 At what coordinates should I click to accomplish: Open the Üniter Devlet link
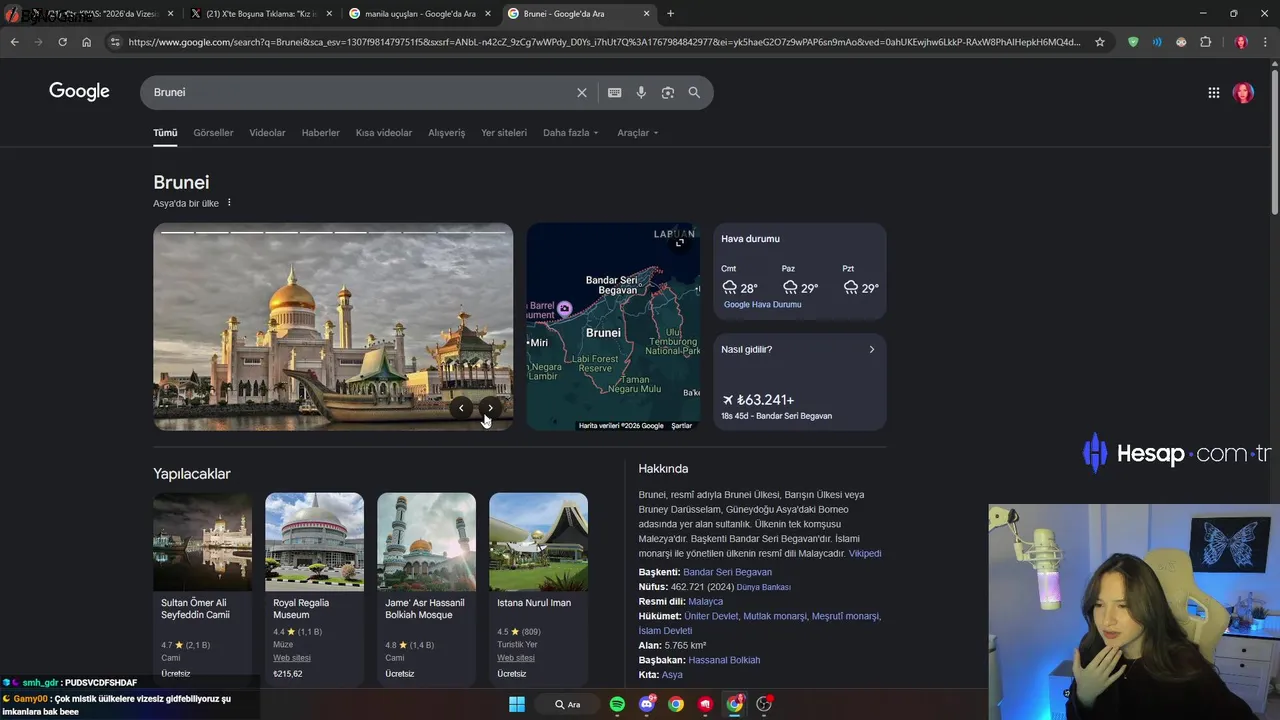click(x=711, y=616)
